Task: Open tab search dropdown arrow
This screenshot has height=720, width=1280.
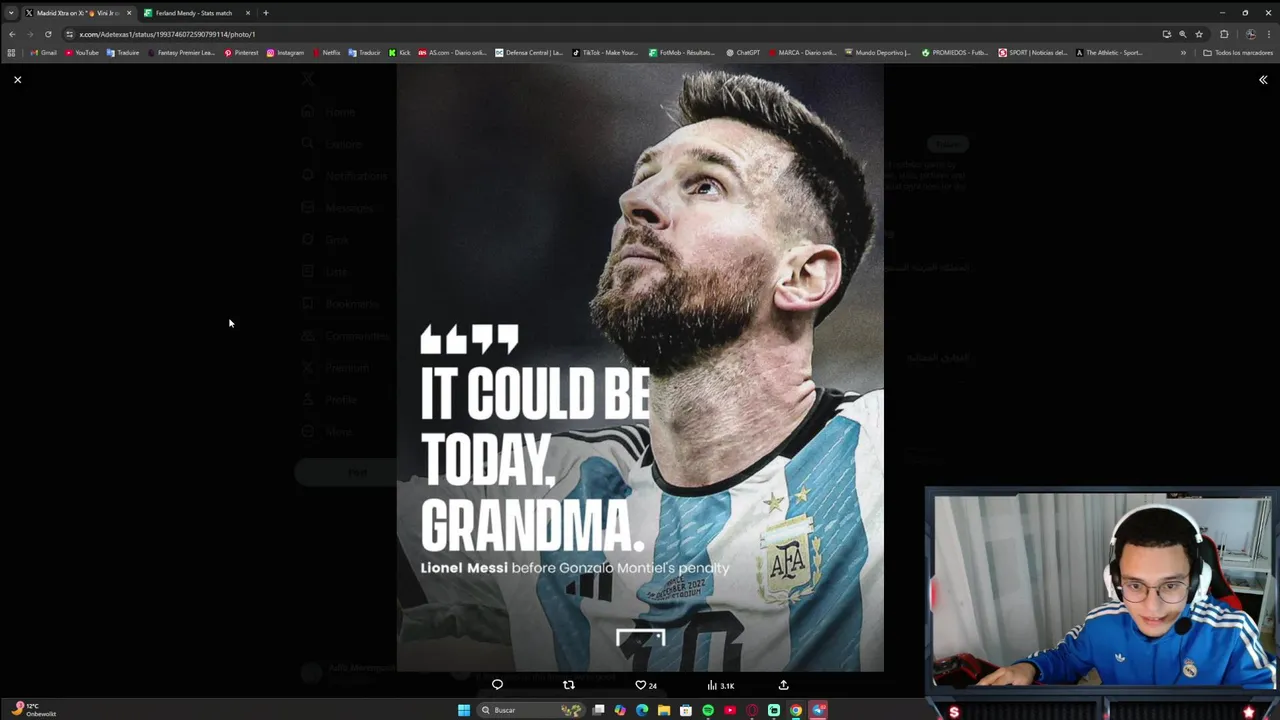Action: [11, 13]
